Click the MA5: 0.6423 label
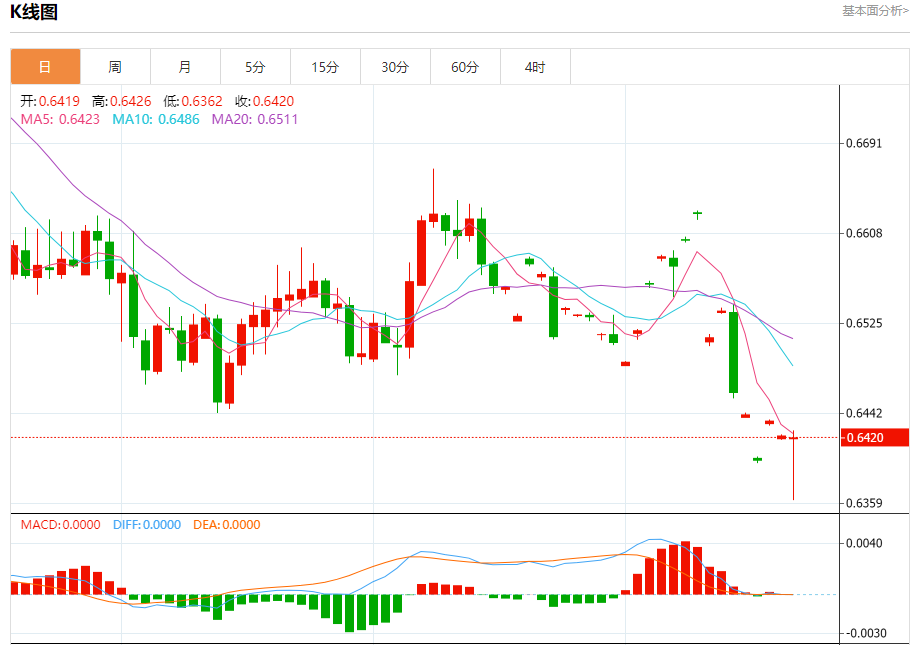Screen dimensions: 914x645 pos(60,119)
